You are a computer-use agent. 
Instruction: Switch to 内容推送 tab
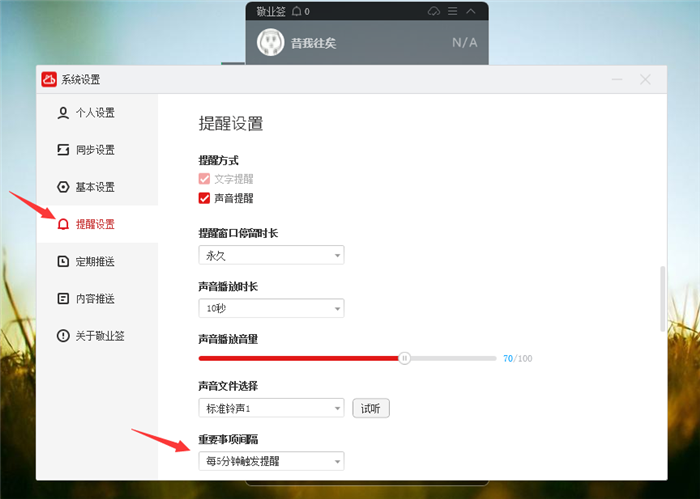point(97,298)
